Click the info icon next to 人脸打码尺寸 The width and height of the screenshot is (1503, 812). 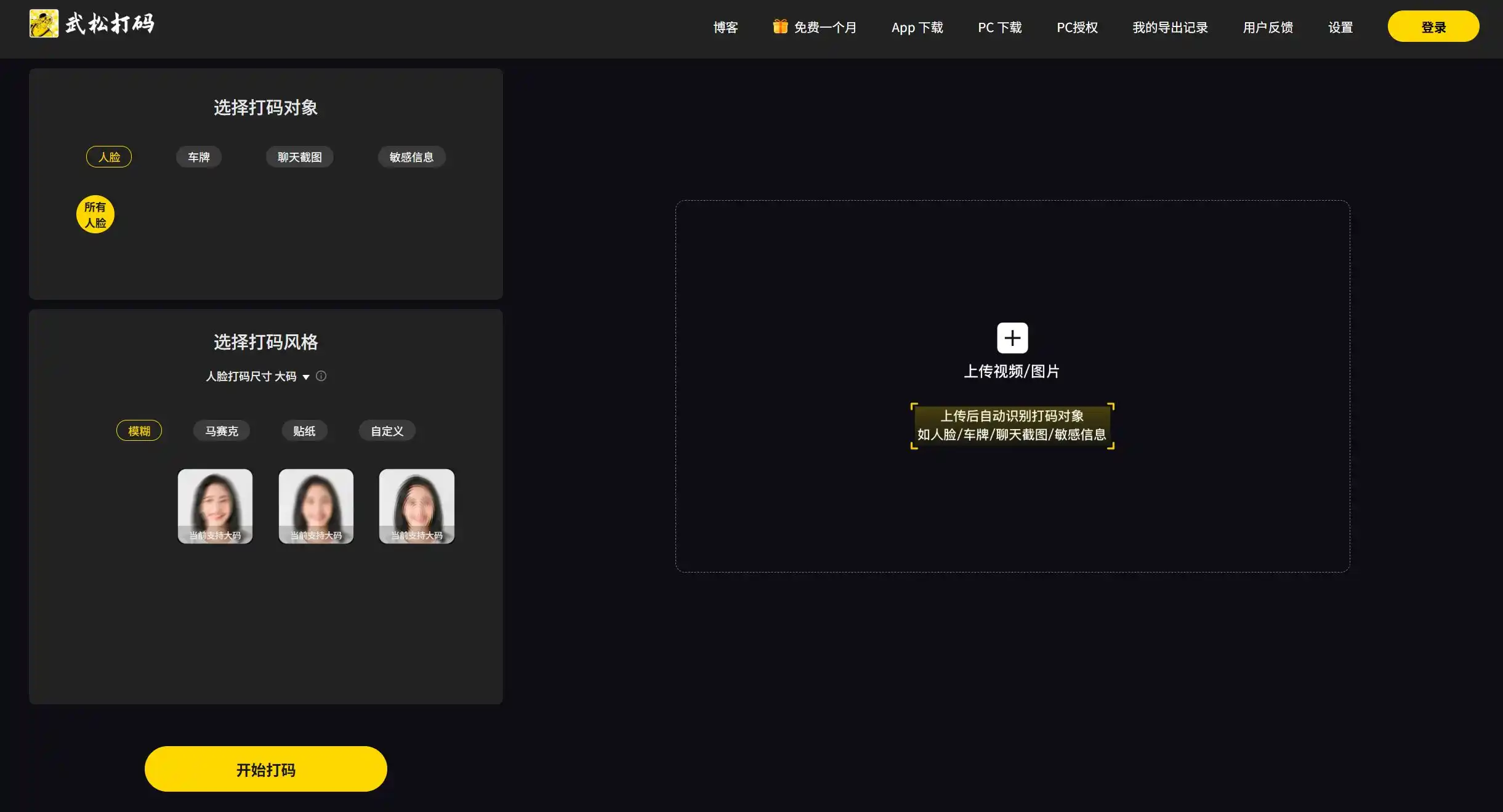(321, 376)
